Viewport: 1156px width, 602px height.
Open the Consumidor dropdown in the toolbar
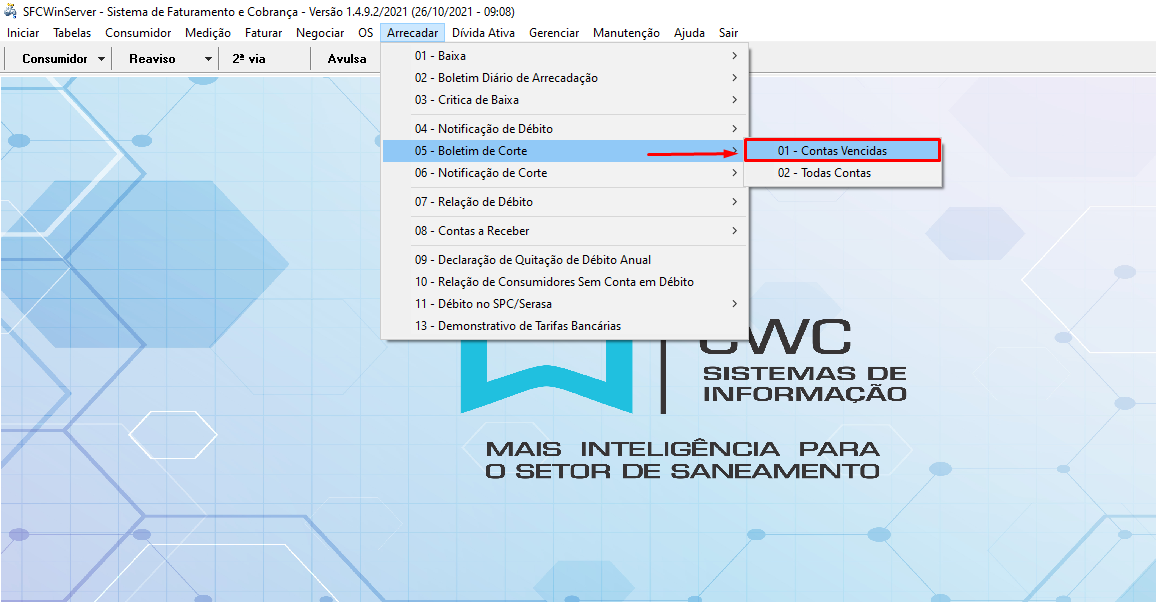[58, 58]
